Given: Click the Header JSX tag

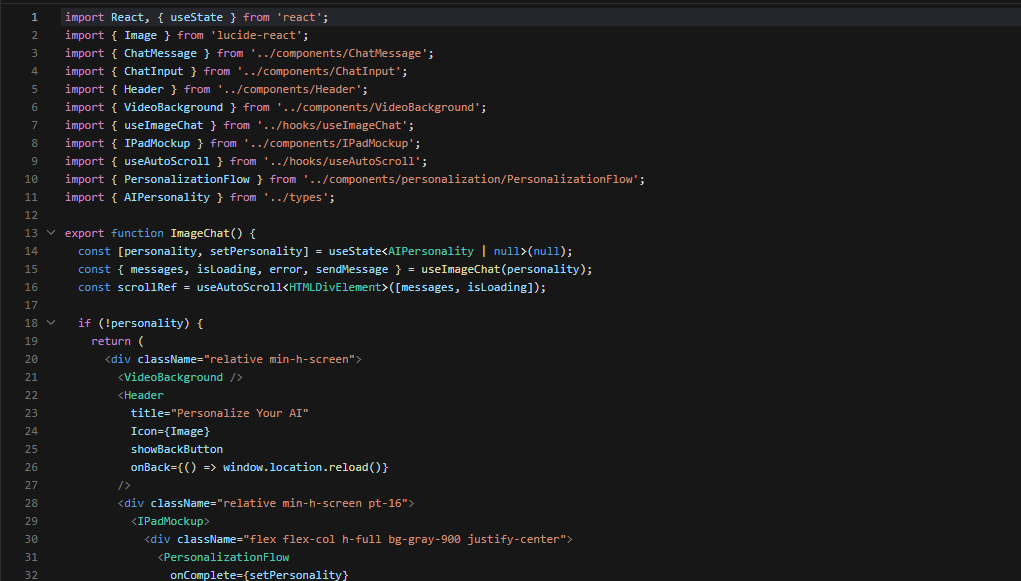Looking at the screenshot, I should click(x=143, y=394).
